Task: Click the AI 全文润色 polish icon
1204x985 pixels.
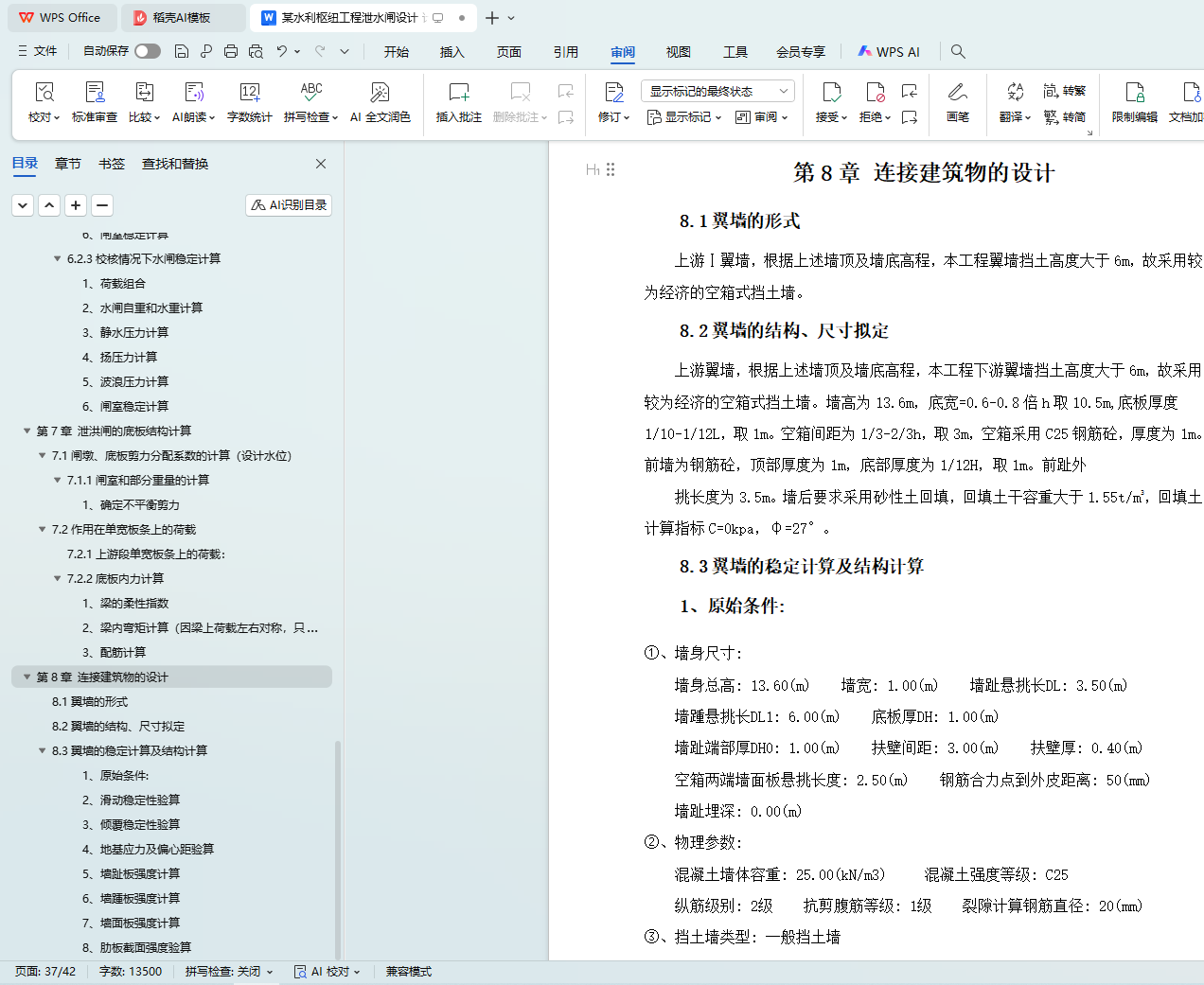Action: click(x=380, y=93)
